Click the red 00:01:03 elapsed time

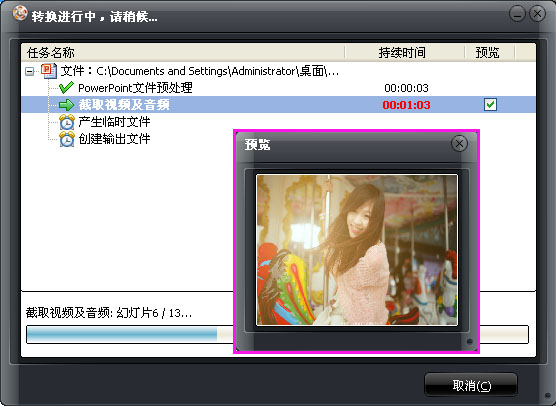click(406, 105)
